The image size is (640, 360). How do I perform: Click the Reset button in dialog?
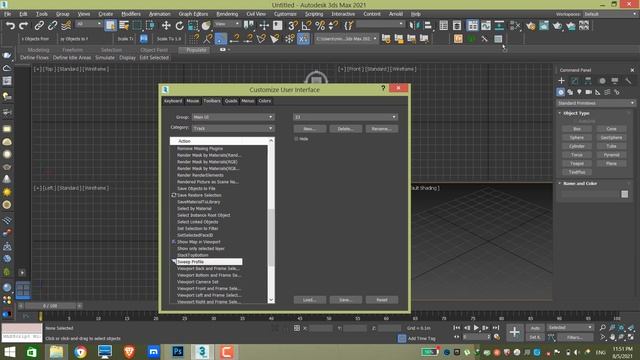(x=382, y=300)
